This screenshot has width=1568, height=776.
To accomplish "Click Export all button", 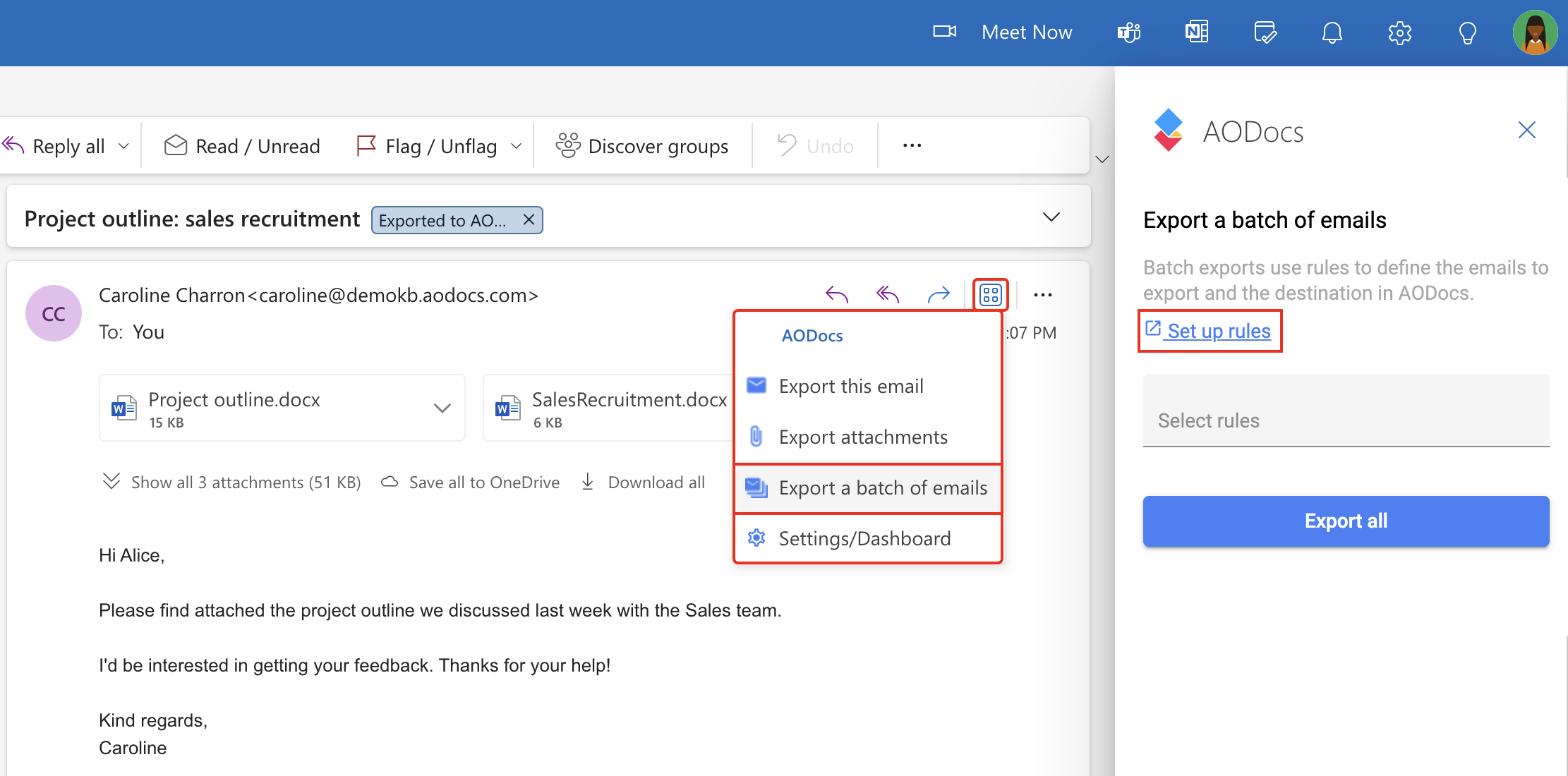I will pyautogui.click(x=1346, y=521).
